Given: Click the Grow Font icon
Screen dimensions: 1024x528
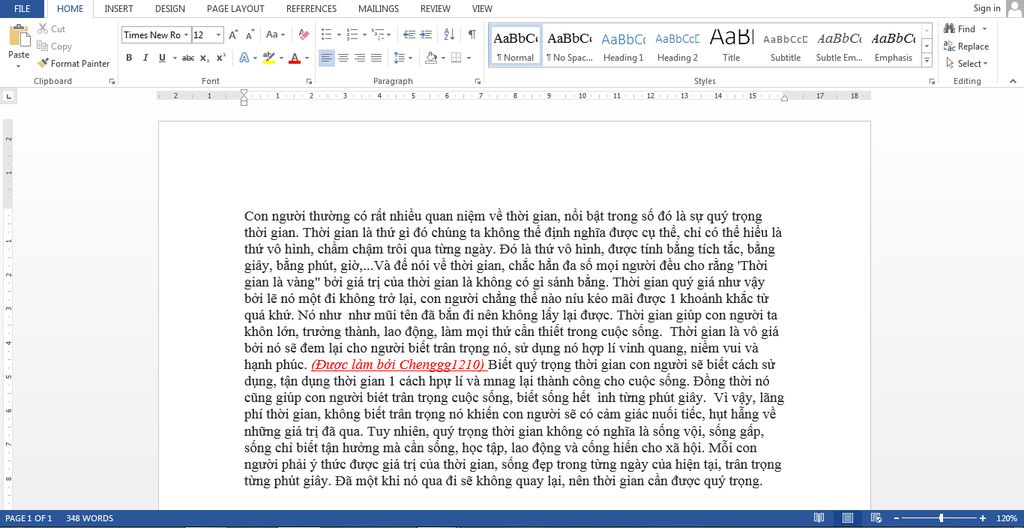Looking at the screenshot, I should 233,35.
